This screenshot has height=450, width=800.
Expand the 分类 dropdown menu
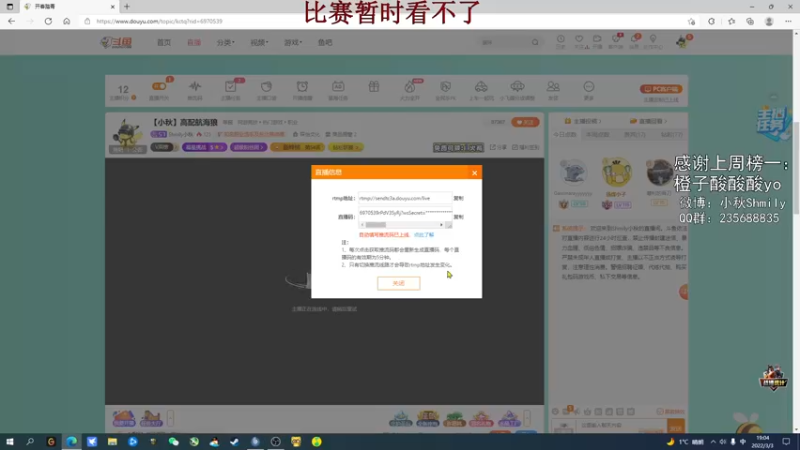[226, 42]
